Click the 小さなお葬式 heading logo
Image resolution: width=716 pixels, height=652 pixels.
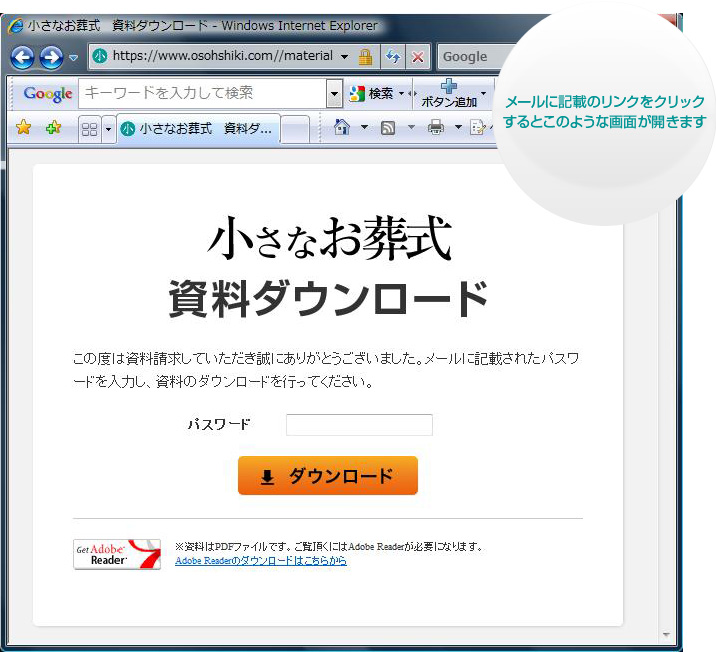(330, 238)
